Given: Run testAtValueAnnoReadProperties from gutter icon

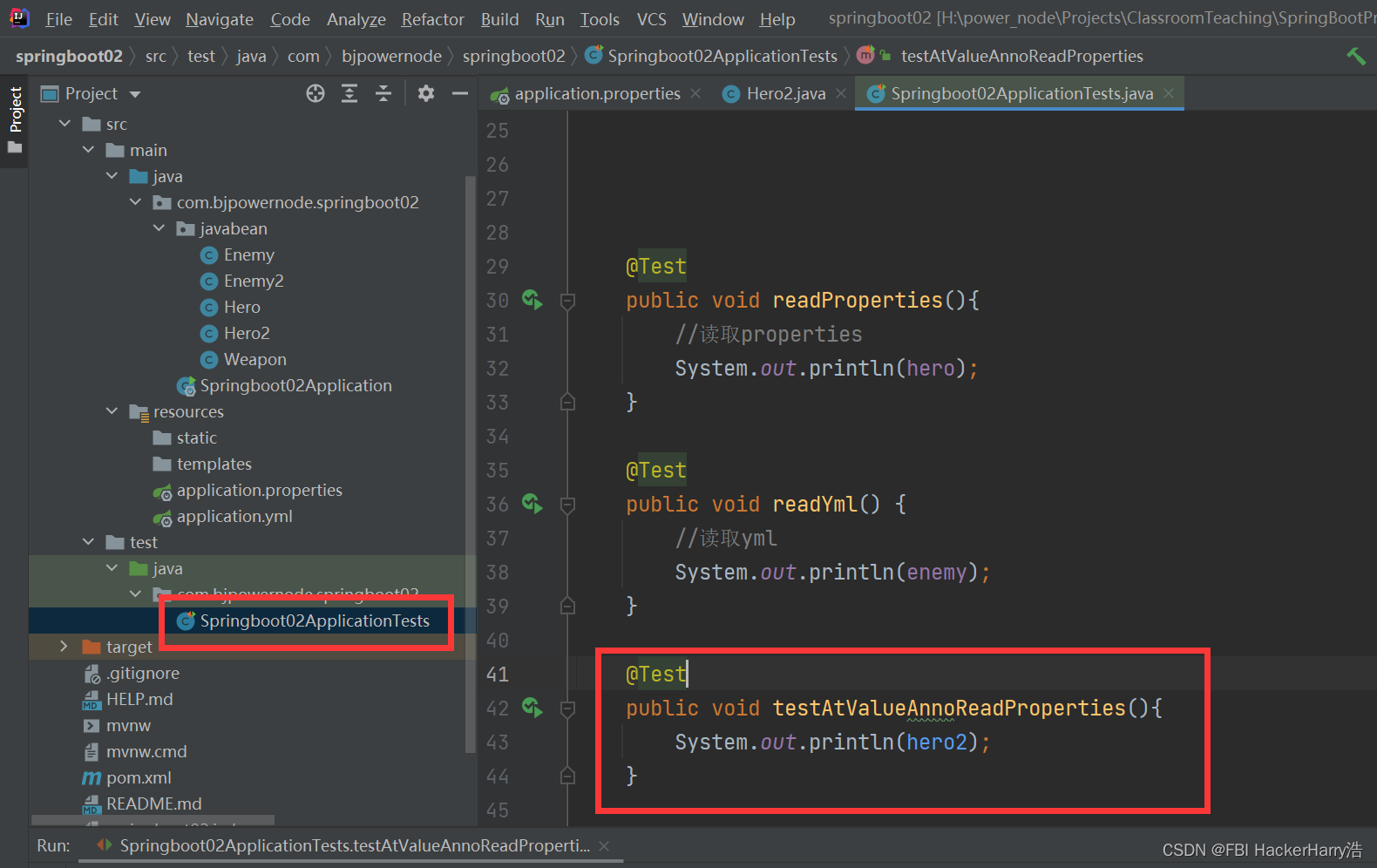Looking at the screenshot, I should [x=532, y=708].
